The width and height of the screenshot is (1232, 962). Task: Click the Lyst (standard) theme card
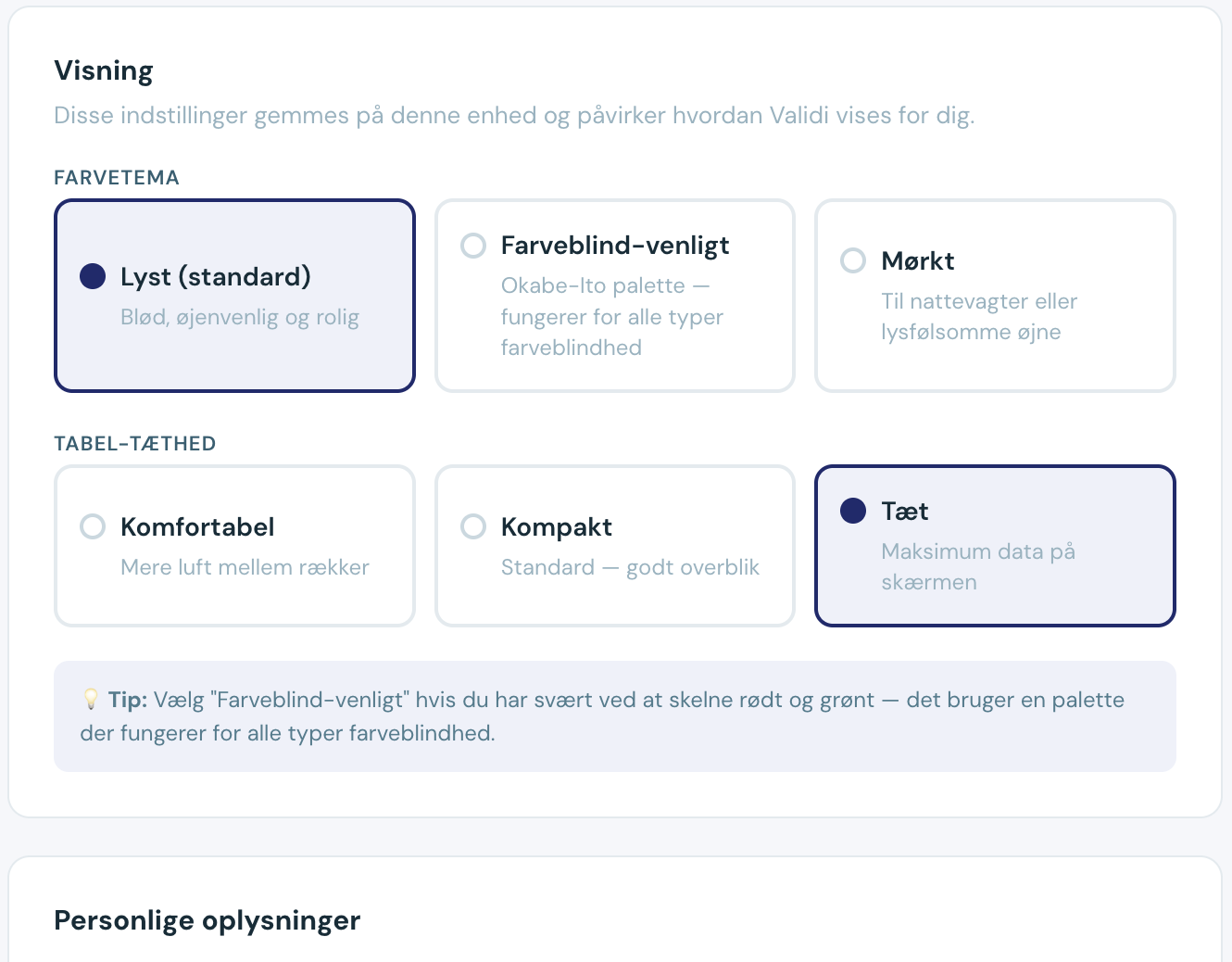[234, 295]
